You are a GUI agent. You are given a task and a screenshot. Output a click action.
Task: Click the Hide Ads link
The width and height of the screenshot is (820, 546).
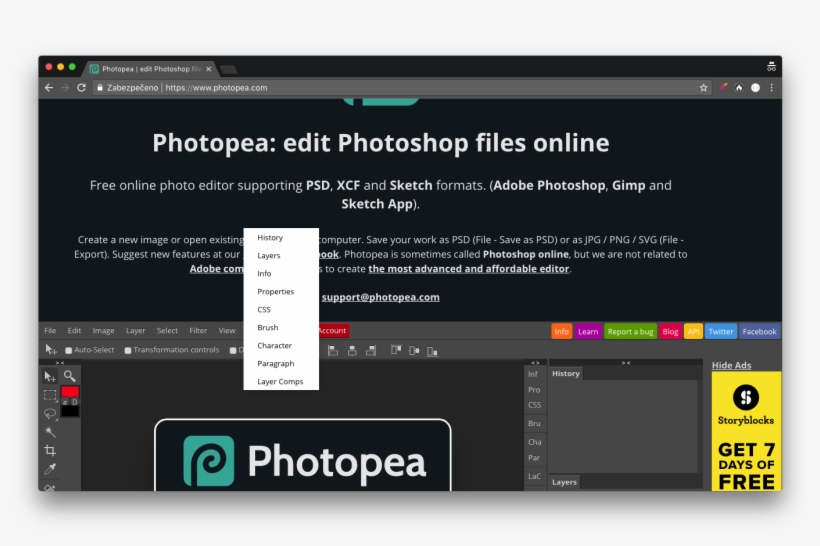pyautogui.click(x=731, y=365)
